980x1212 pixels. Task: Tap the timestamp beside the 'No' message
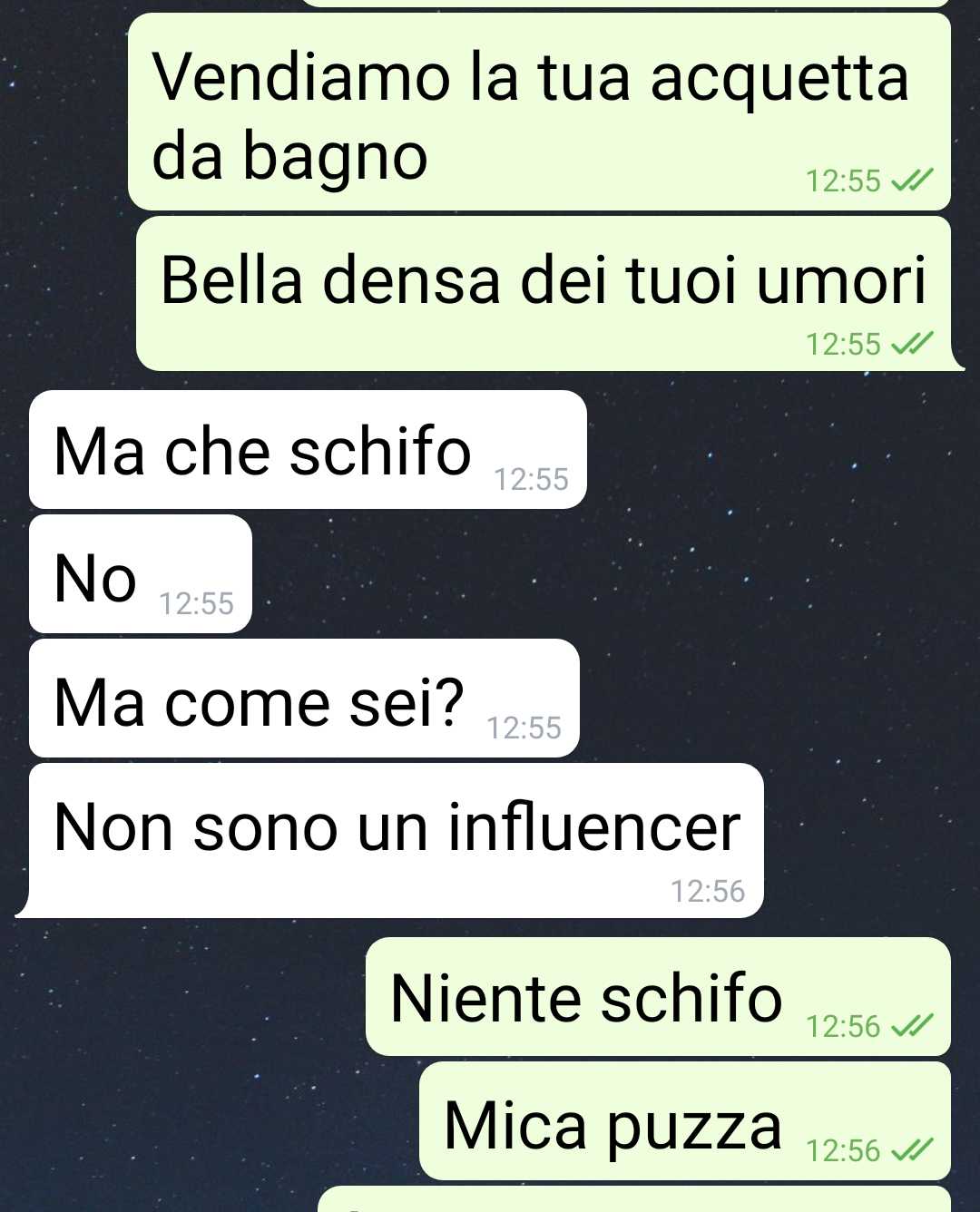(196, 603)
